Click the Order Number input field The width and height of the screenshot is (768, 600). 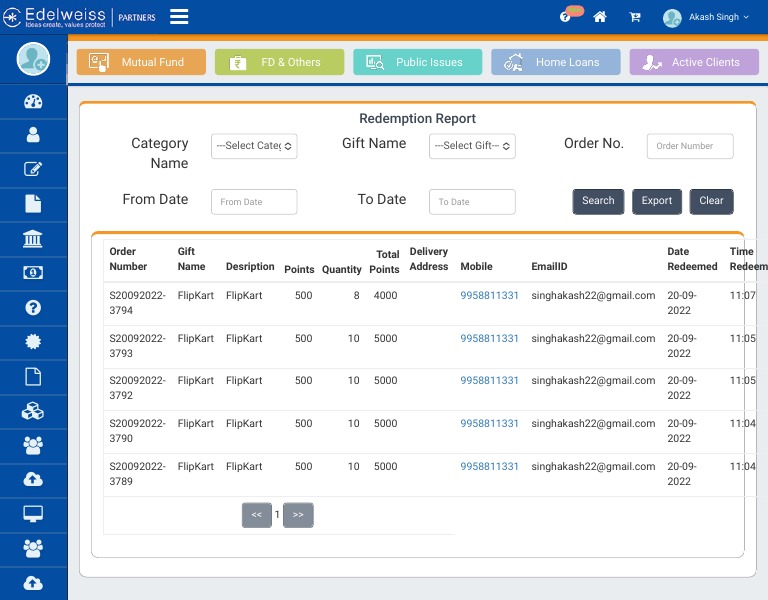pos(690,146)
